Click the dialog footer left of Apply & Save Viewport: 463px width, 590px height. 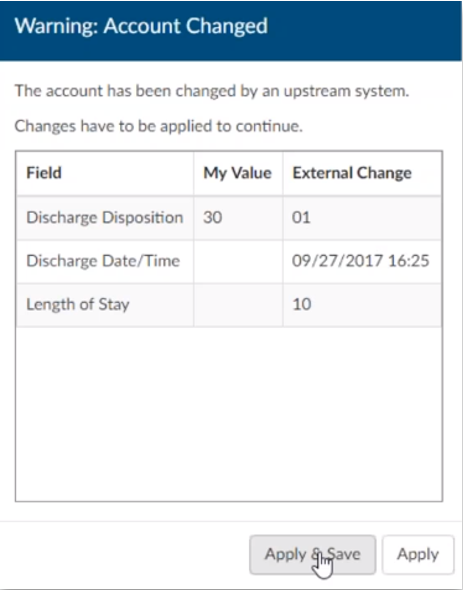124,554
